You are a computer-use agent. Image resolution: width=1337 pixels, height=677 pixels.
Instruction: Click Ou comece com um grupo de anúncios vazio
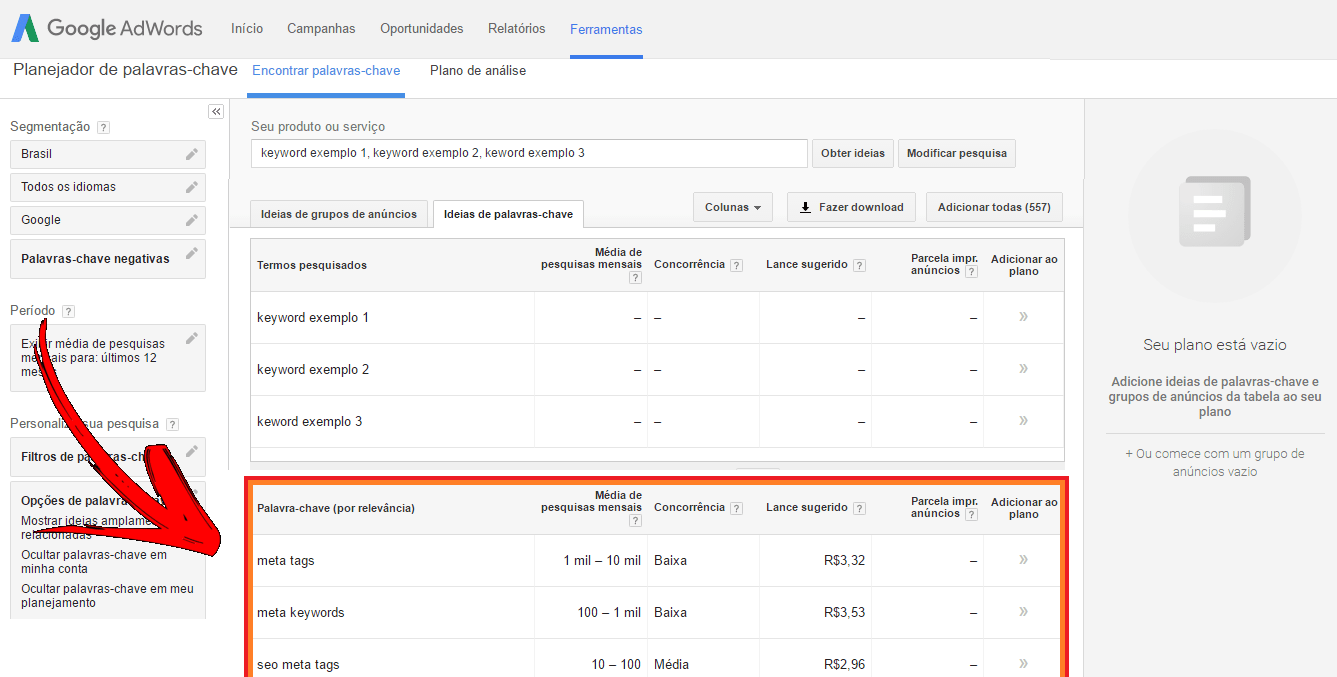tap(1215, 462)
